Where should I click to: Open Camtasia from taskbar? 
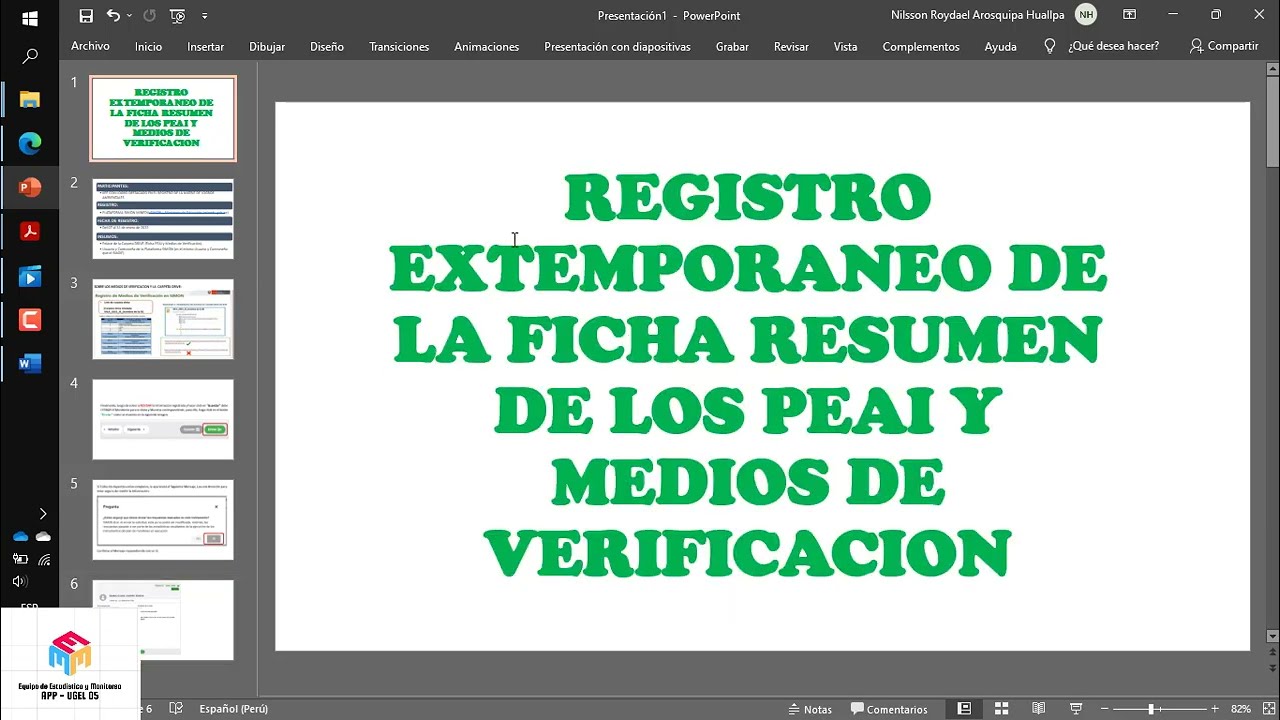29,320
